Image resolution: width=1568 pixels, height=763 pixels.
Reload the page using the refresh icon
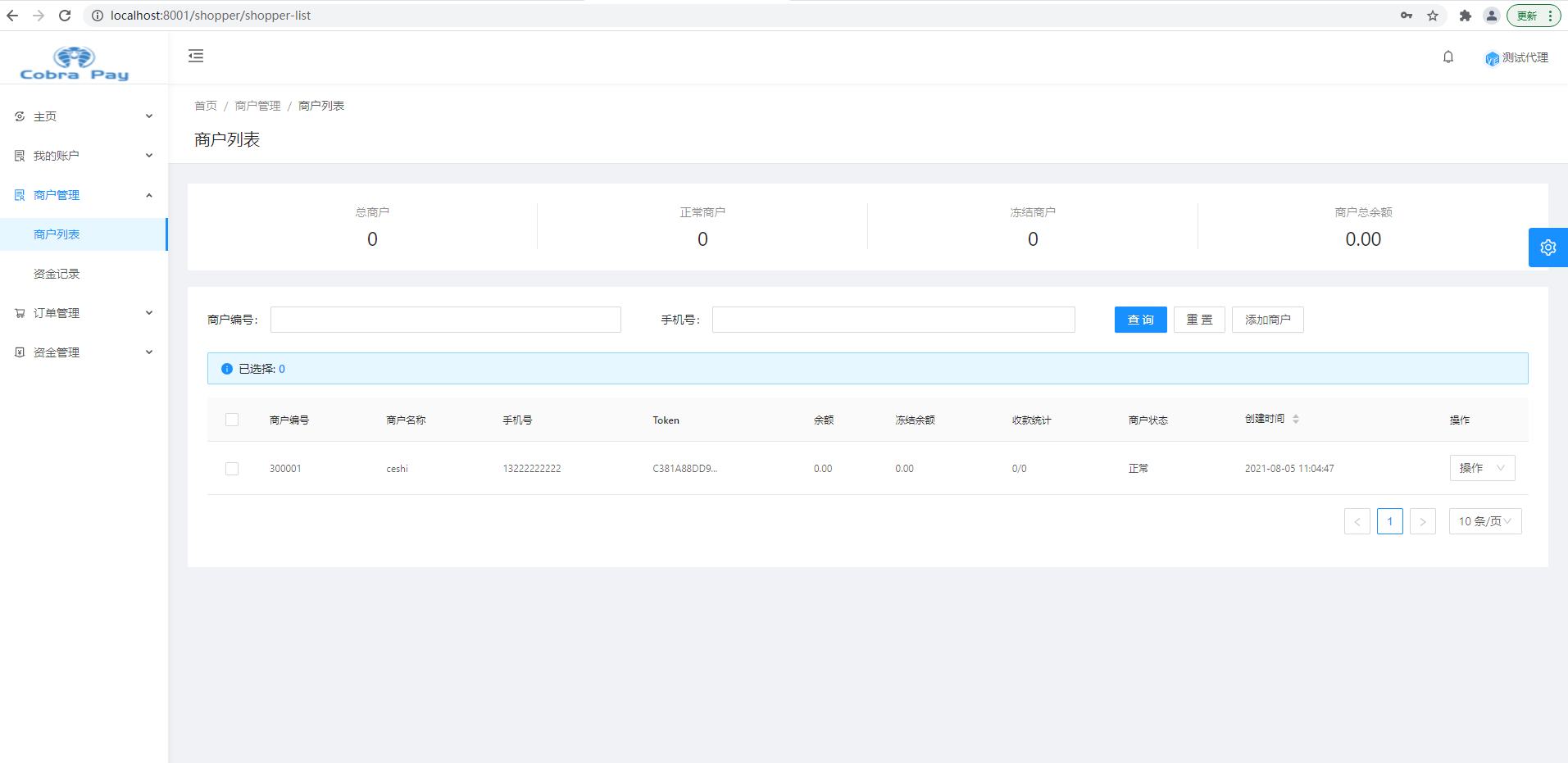(x=65, y=16)
